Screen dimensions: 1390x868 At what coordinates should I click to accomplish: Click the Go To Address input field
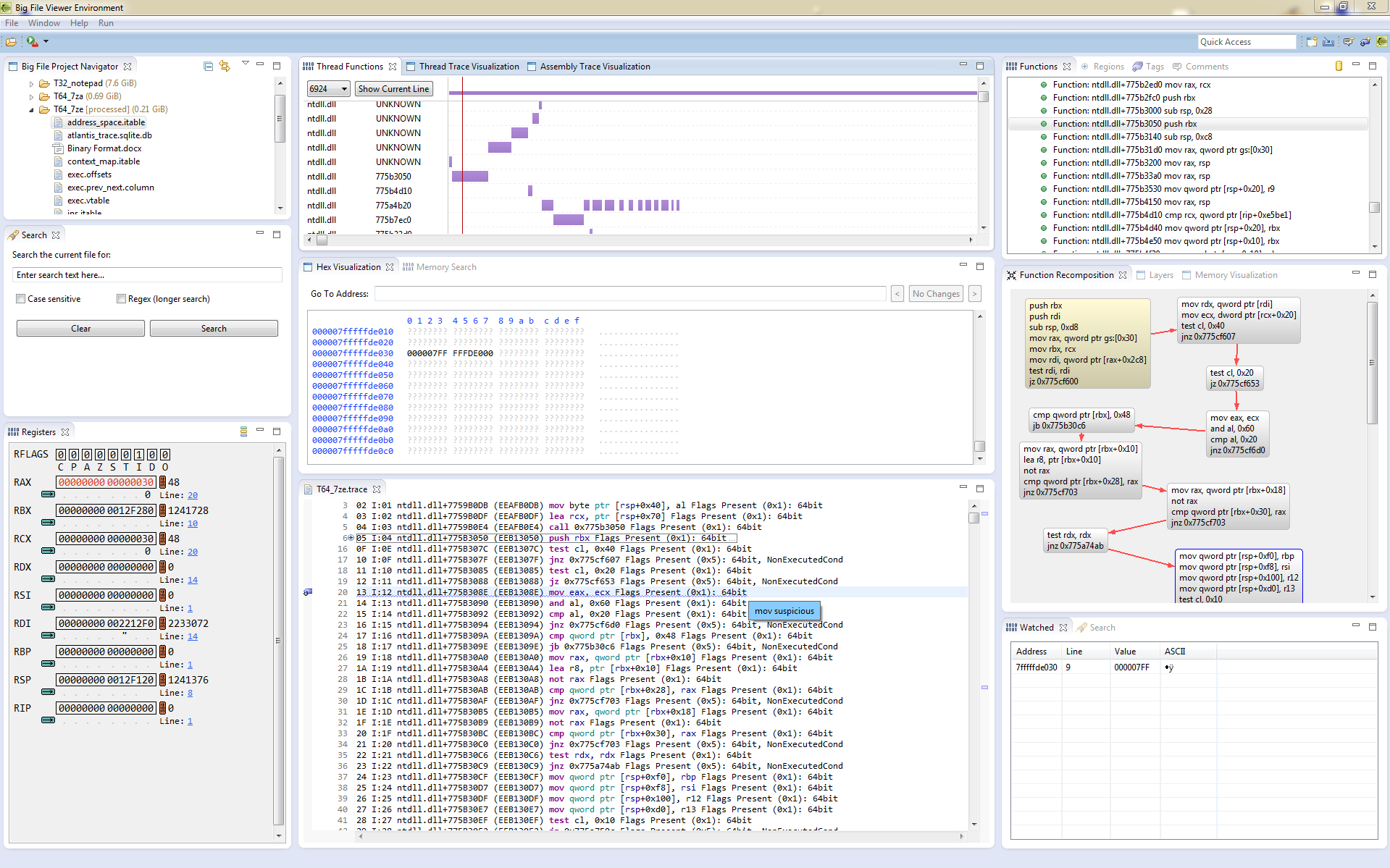(630, 293)
